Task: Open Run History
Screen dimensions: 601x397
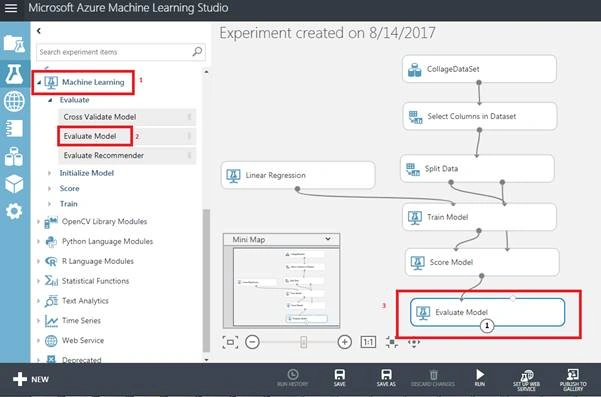Action: (x=292, y=378)
